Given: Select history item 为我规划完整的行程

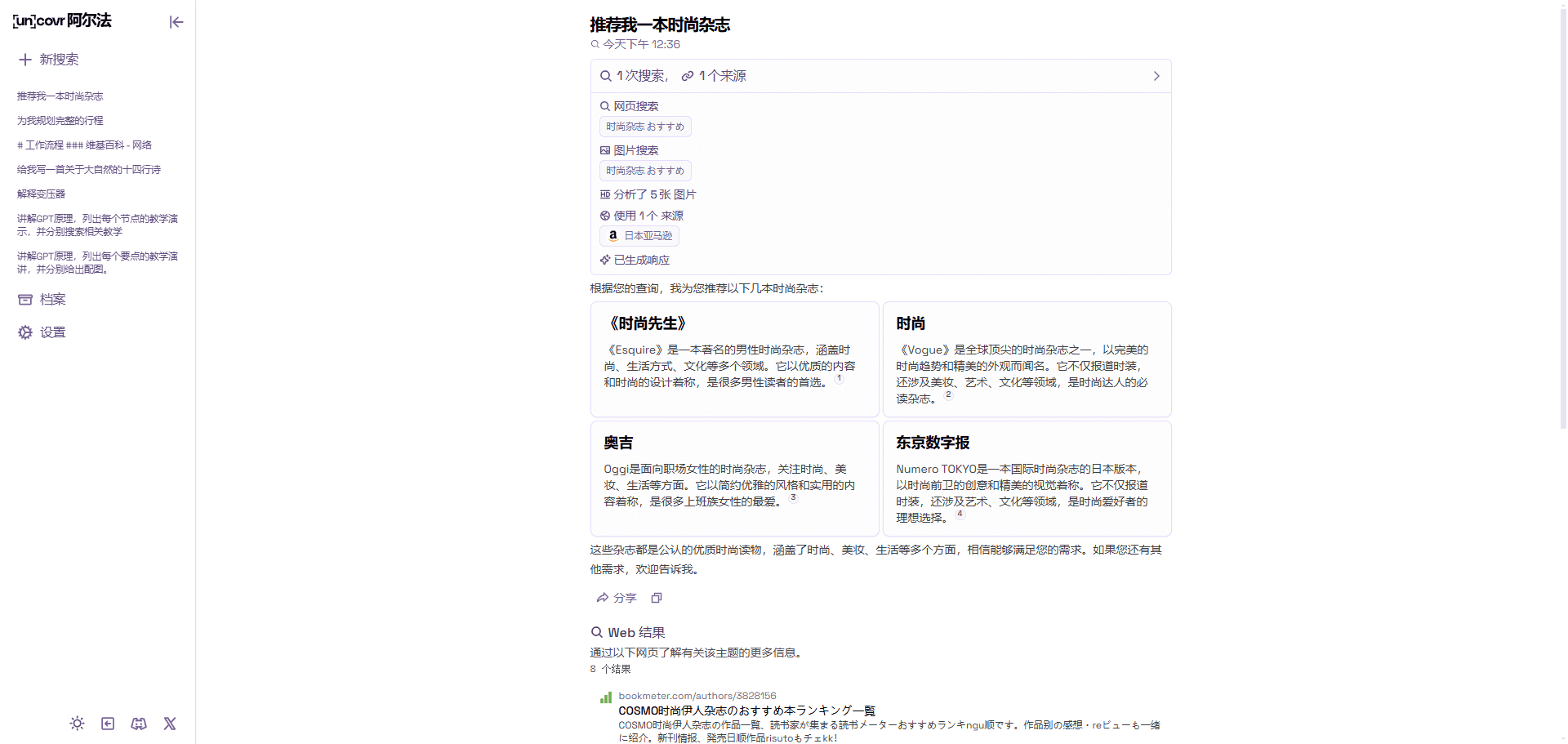Looking at the screenshot, I should (x=60, y=121).
